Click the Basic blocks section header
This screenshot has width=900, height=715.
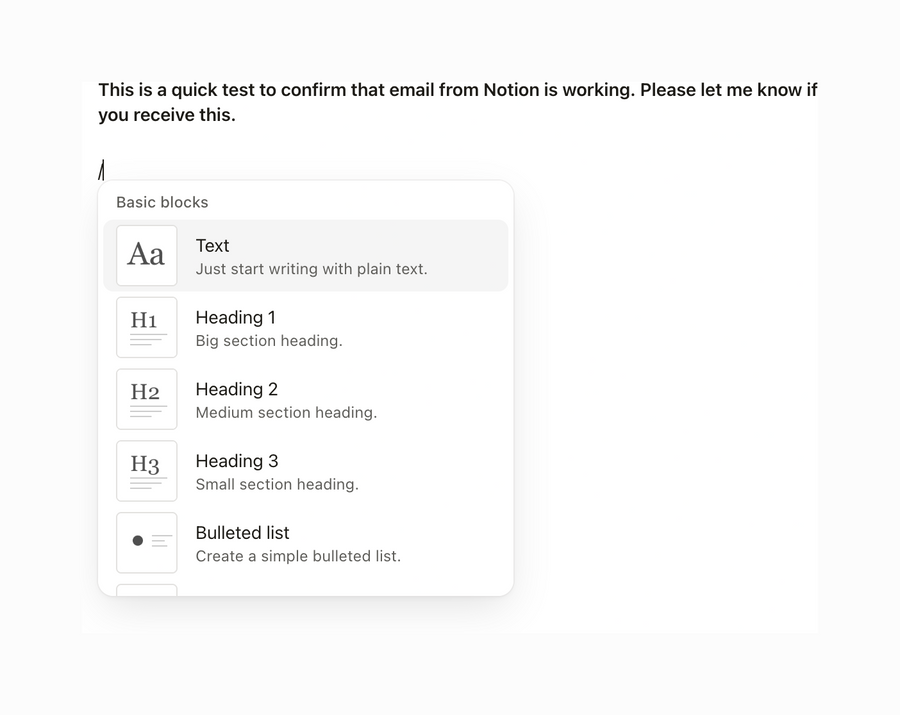(x=162, y=202)
